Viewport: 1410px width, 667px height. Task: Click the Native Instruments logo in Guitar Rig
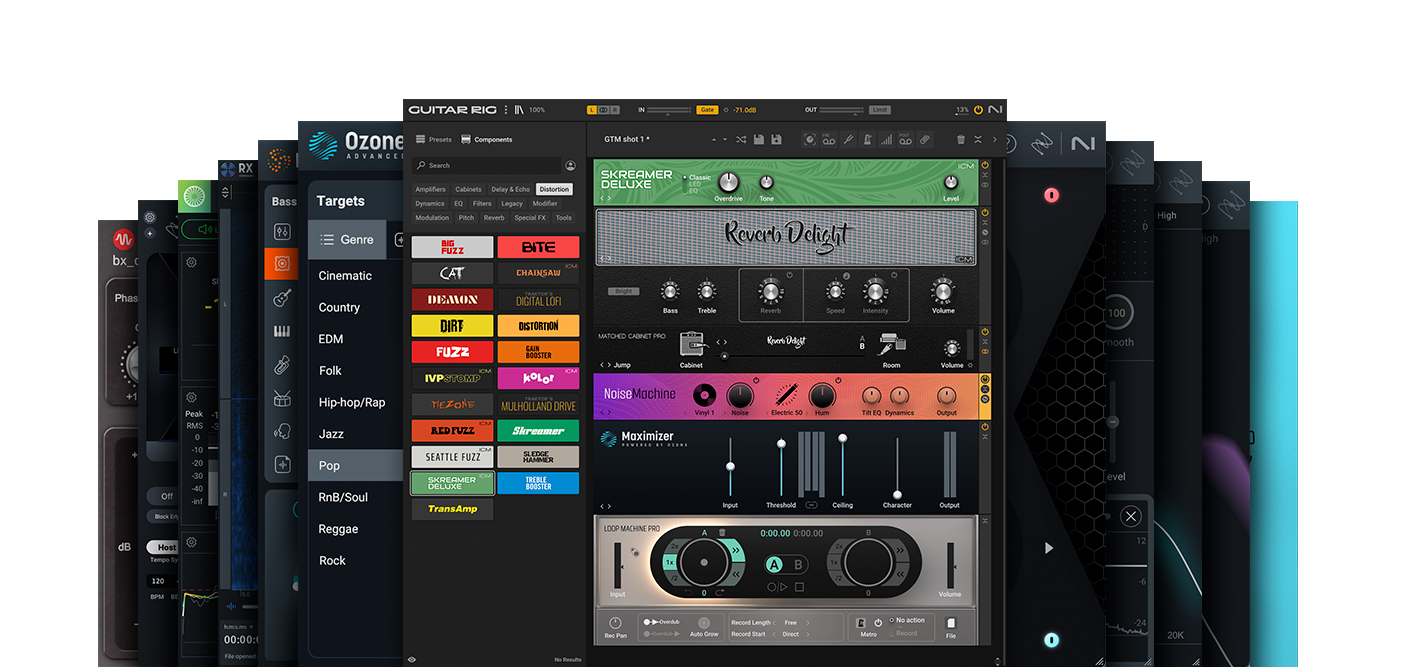pos(995,109)
